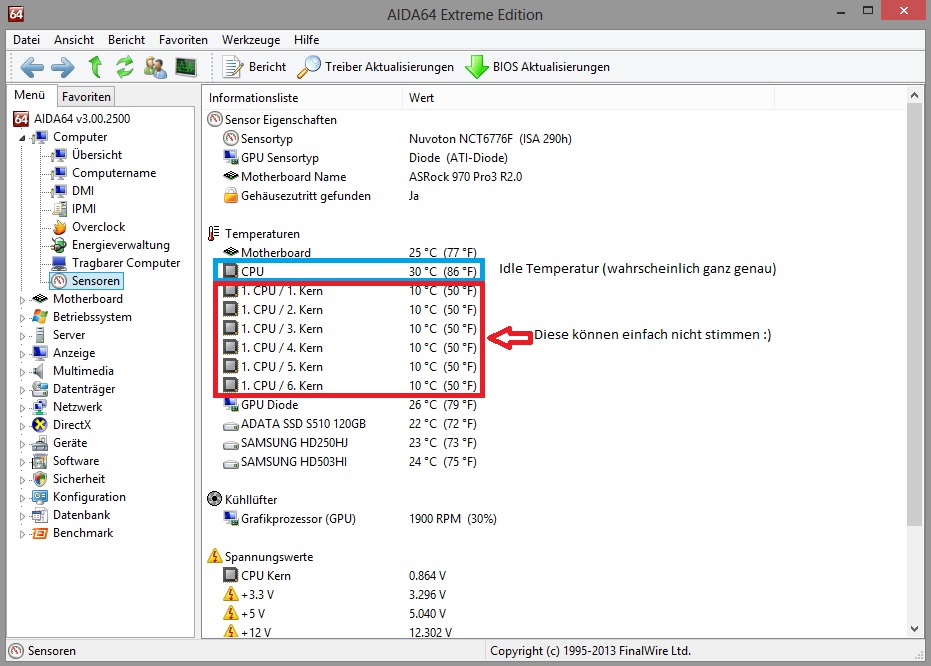Click the scrollbar down arrow

(x=914, y=629)
